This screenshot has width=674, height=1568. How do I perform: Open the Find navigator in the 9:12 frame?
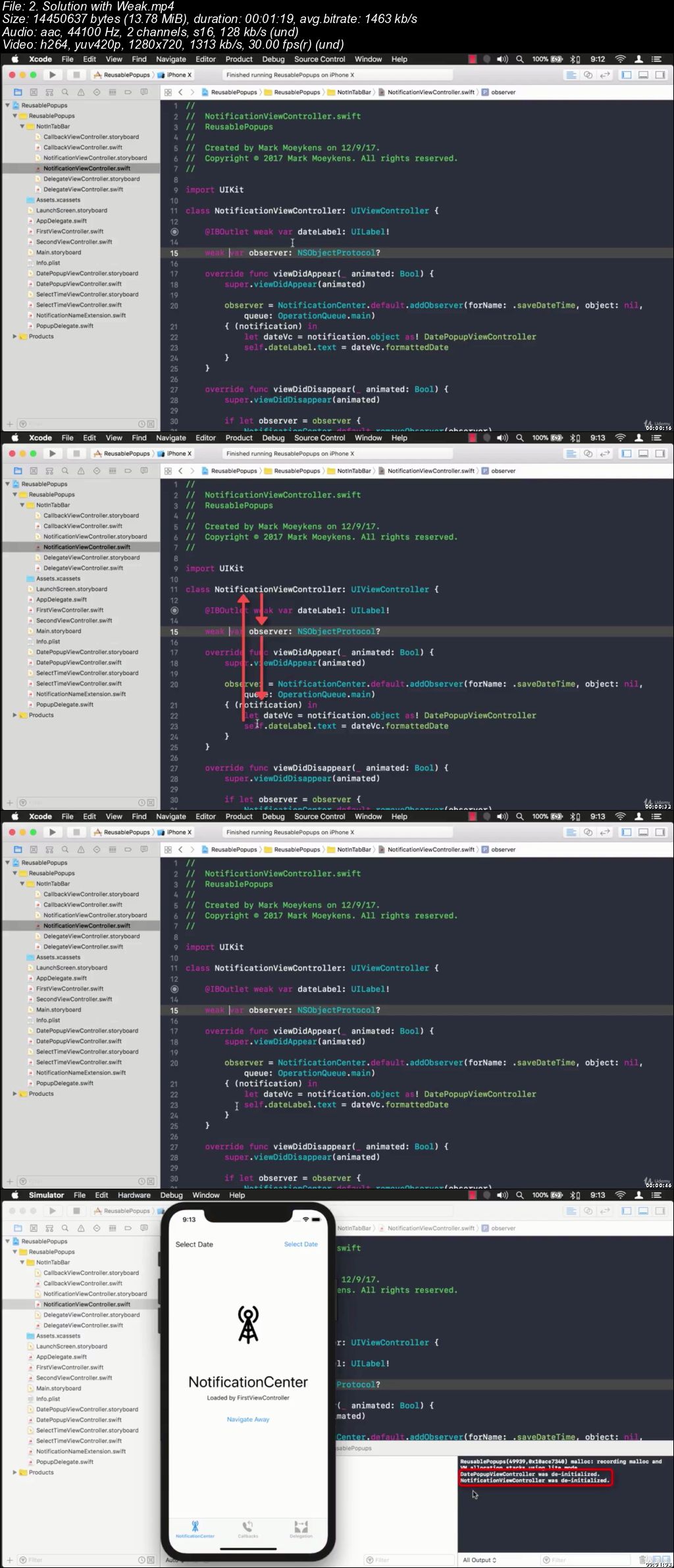[65, 92]
